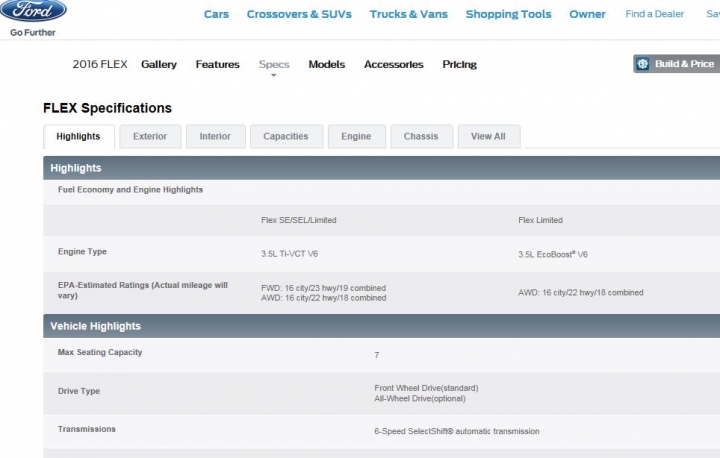Click Fuel Economy and Engine Highlights text
Viewport: 720px width, 458px height.
130,190
